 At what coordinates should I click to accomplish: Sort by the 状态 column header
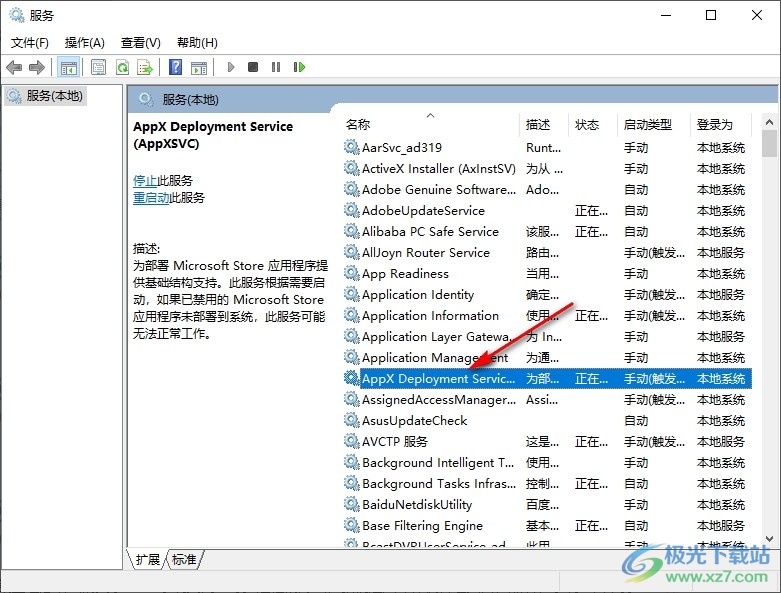coord(593,124)
